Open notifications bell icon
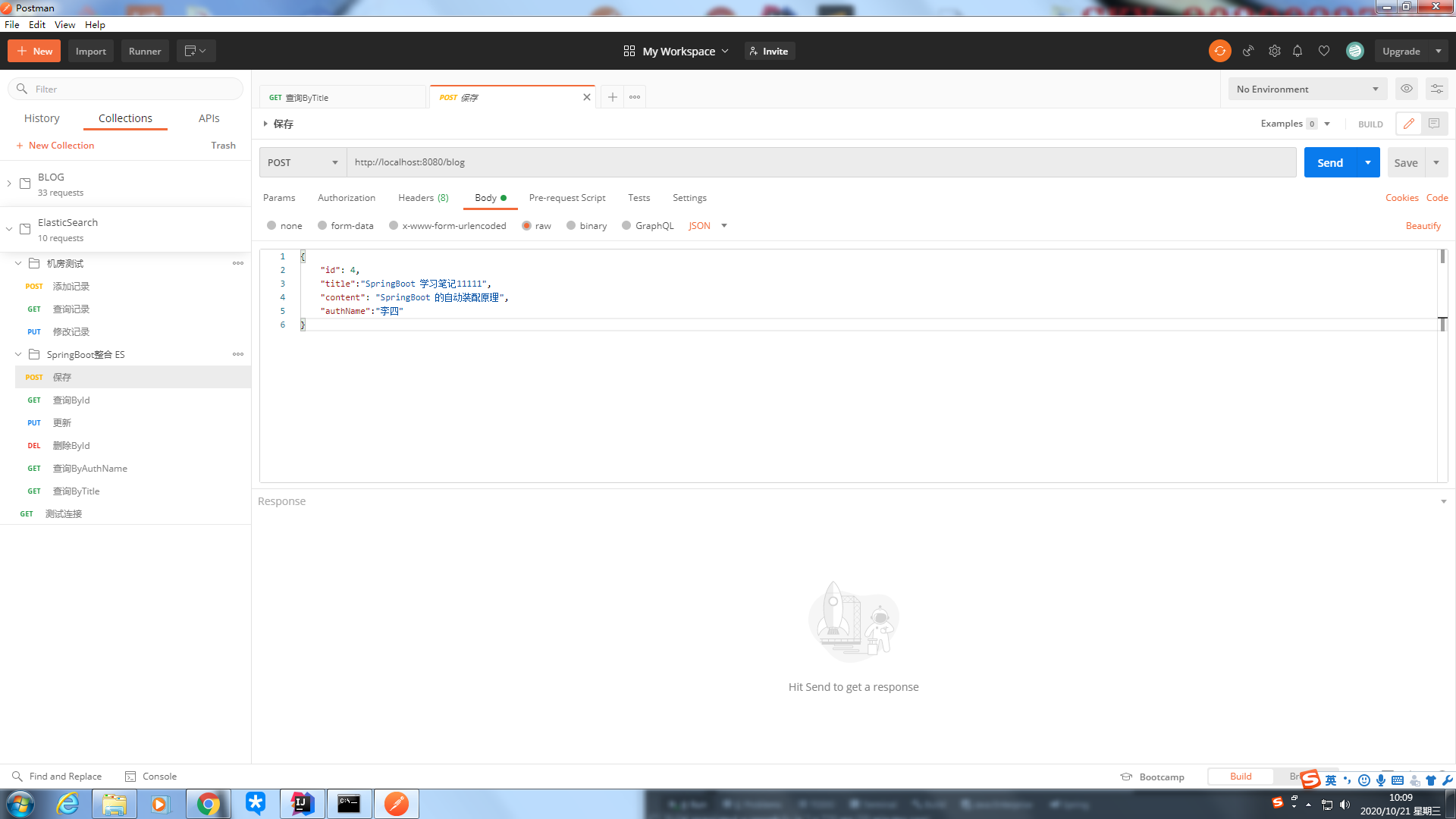Viewport: 1456px width, 819px height. pos(1298,51)
